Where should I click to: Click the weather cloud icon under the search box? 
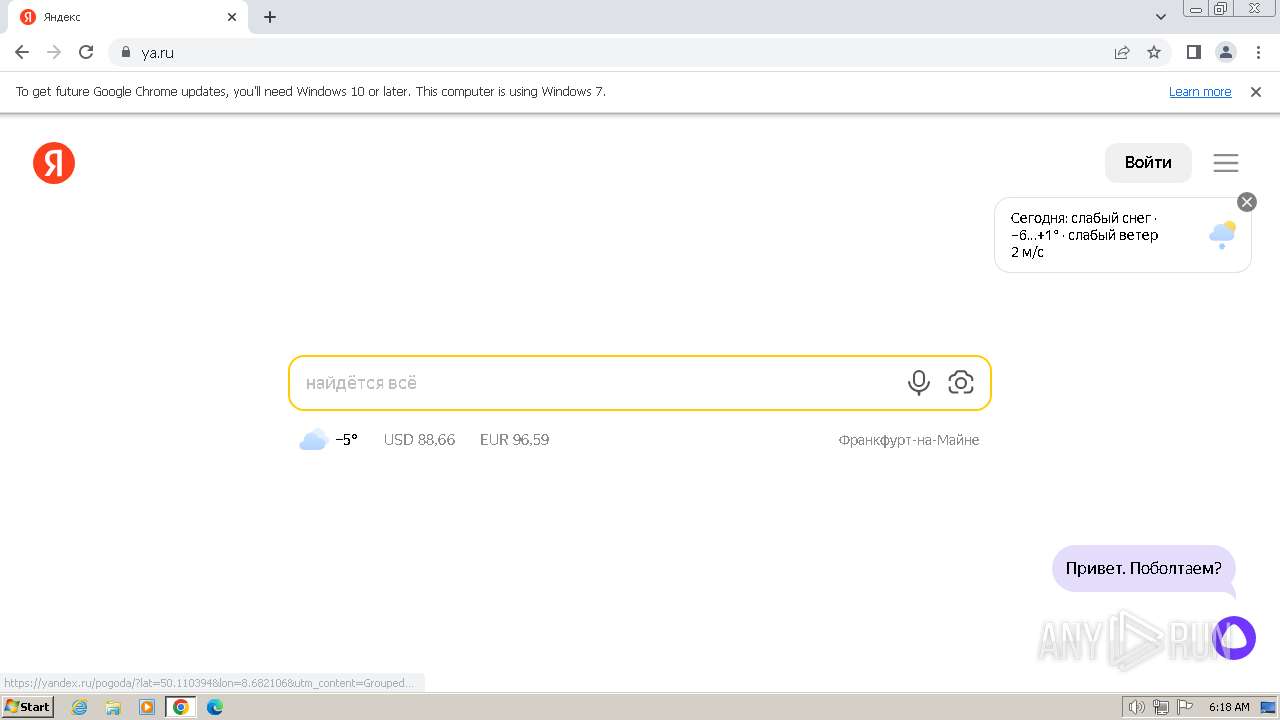(x=314, y=440)
